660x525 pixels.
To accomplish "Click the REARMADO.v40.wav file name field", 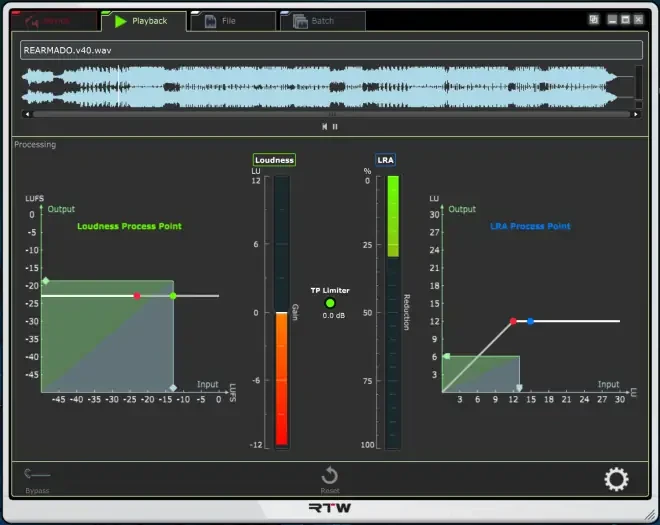I will coord(331,50).
